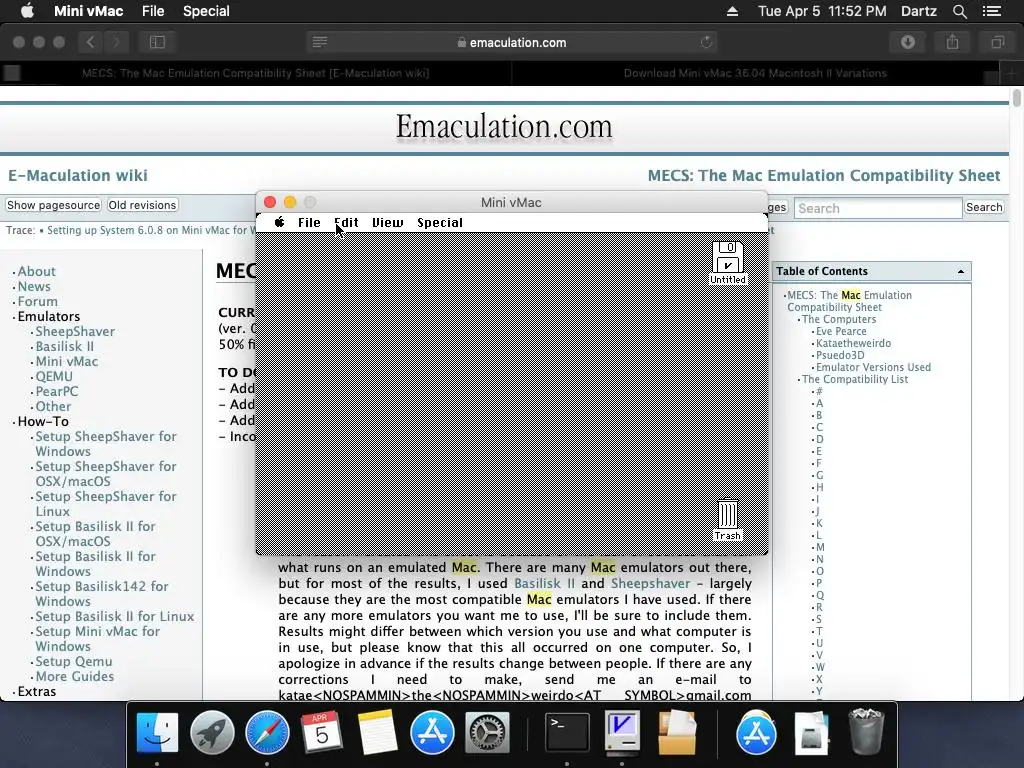Click the Show pagesource button
The width and height of the screenshot is (1024, 768).
pyautogui.click(x=54, y=205)
